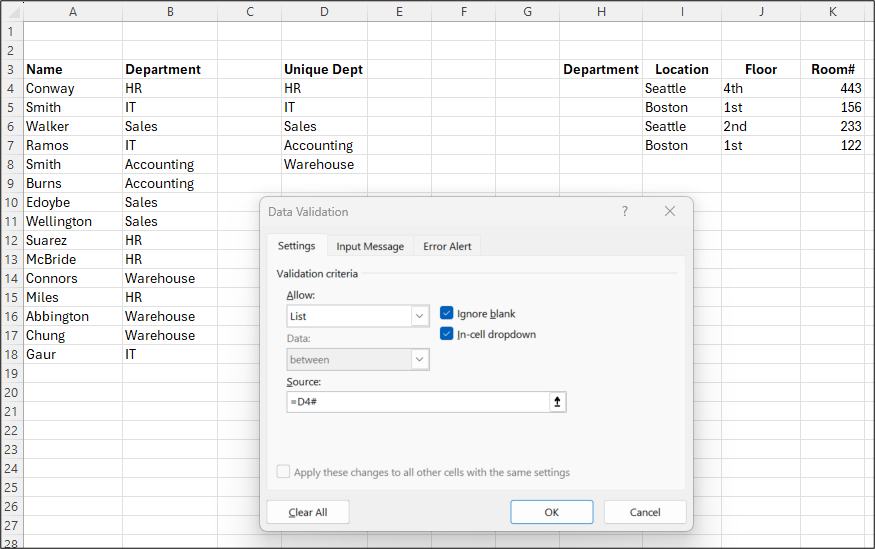Image resolution: width=875 pixels, height=549 pixels.
Task: Click the cell containing Ramos
Action: [x=73, y=146]
